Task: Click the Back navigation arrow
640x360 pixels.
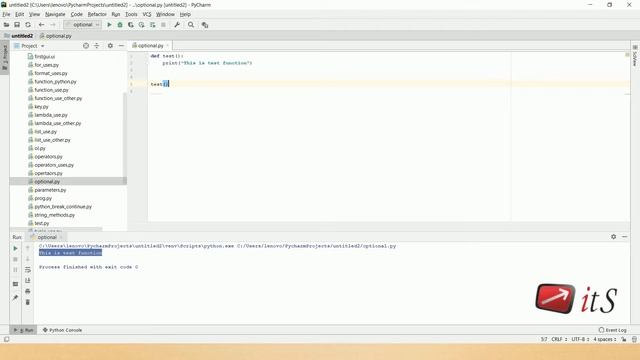Action: coord(41,25)
